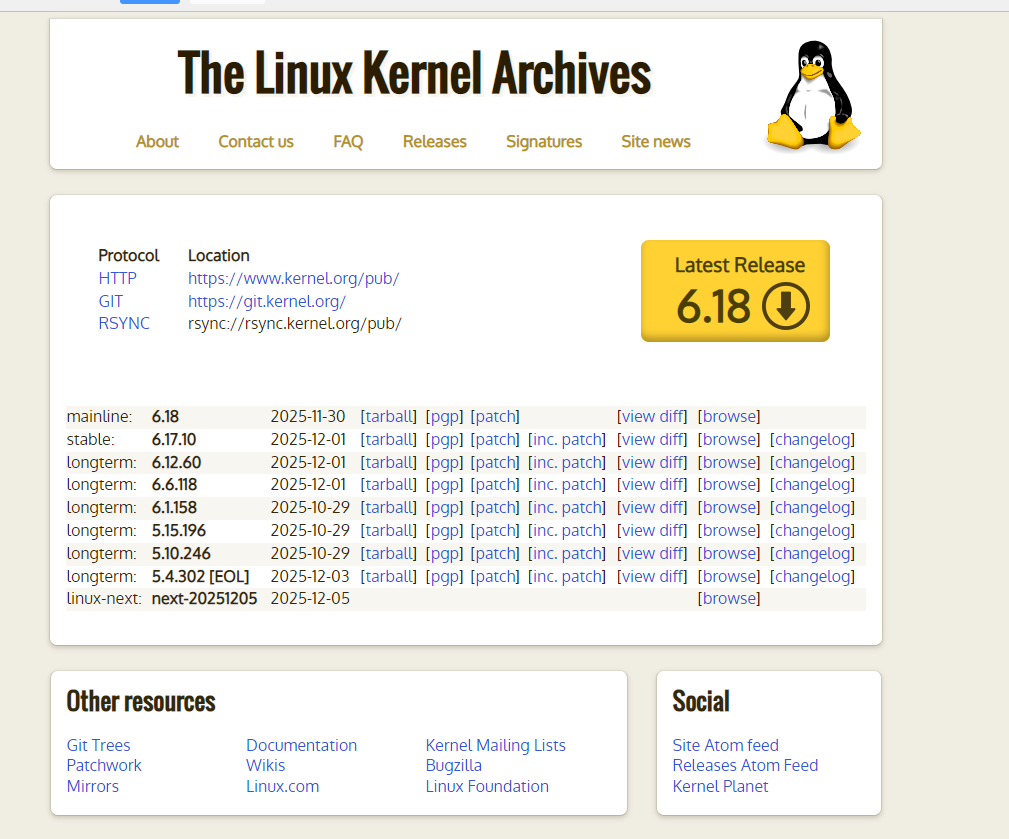Open changelog for longterm 6.12.60
Viewport: 1009px width, 839px height.
(812, 463)
